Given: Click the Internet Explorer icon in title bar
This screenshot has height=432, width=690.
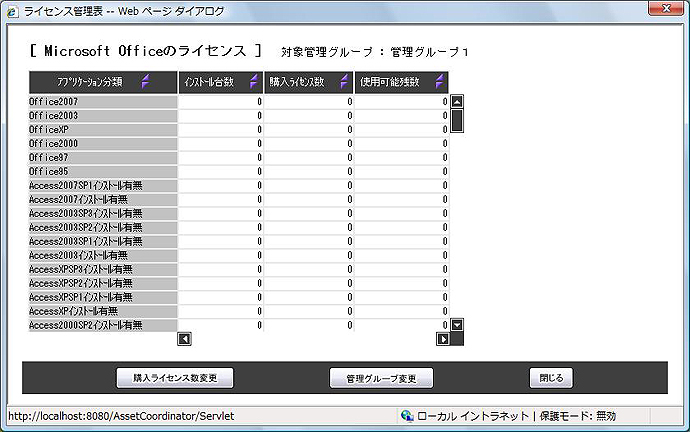Looking at the screenshot, I should tap(12, 11).
